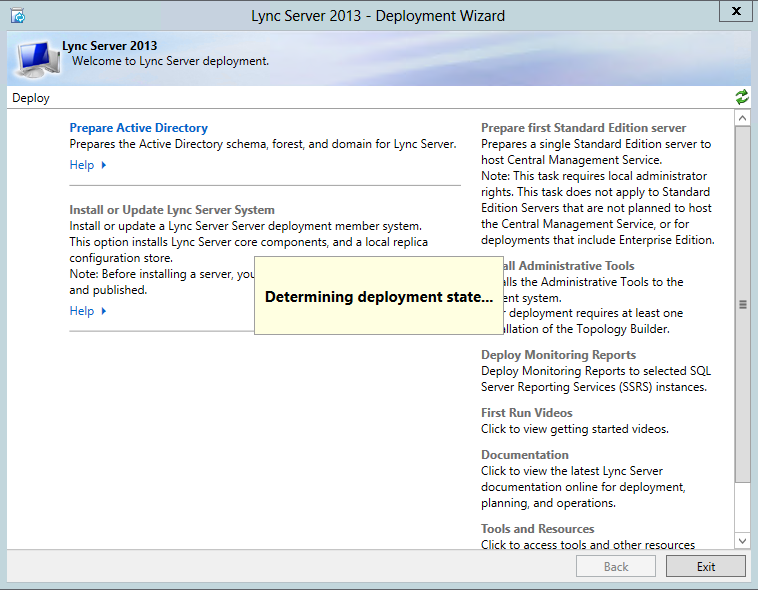Click the title bar application icon
Viewport: 759px width, 590px height.
click(x=17, y=16)
